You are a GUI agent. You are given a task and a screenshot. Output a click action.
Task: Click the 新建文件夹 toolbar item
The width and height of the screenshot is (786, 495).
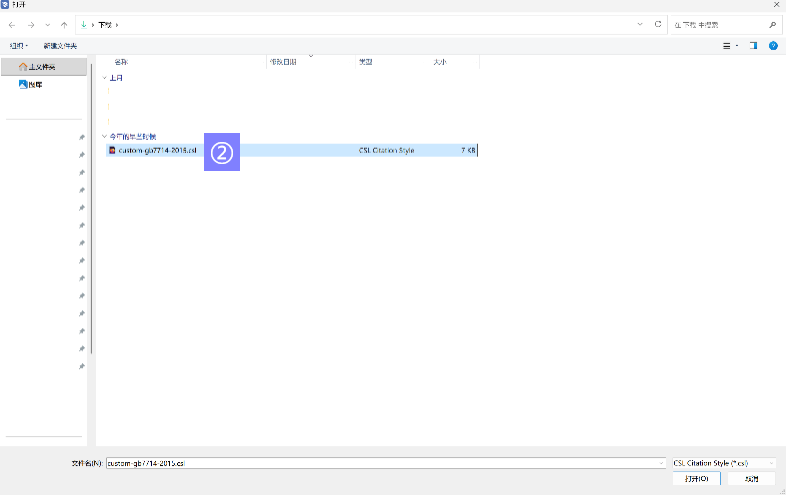(x=60, y=46)
